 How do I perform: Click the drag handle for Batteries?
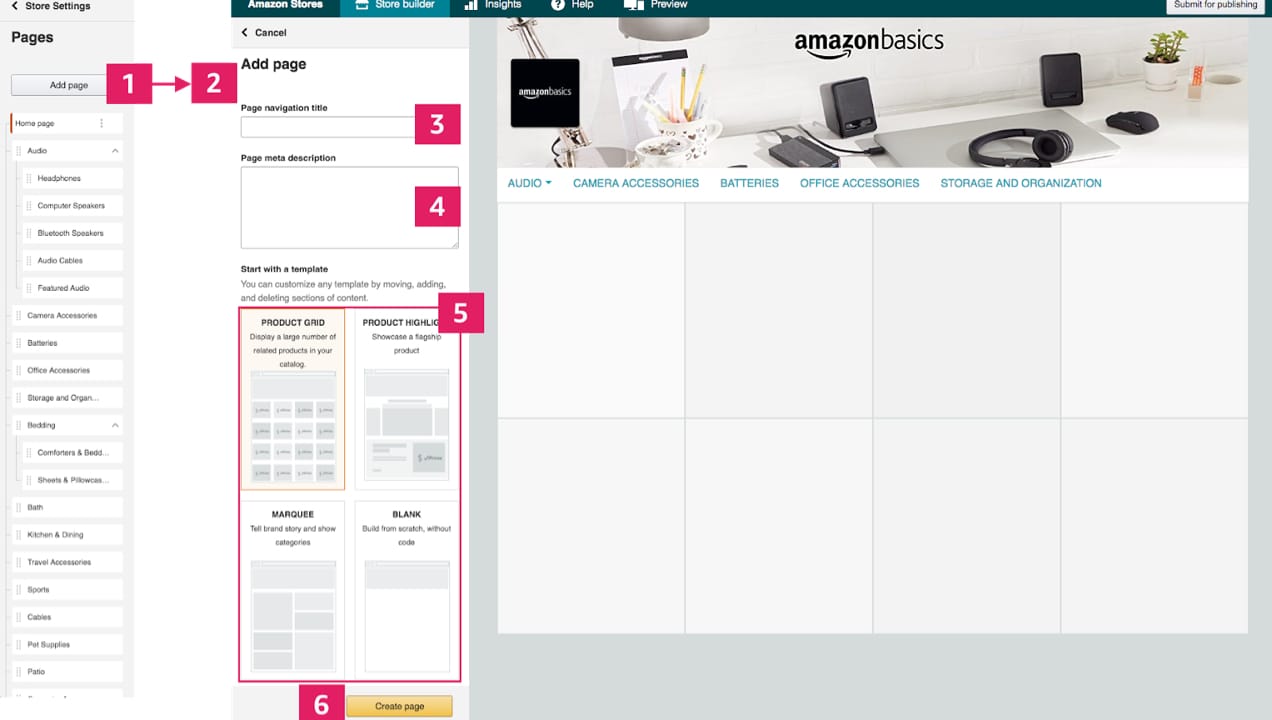point(18,343)
